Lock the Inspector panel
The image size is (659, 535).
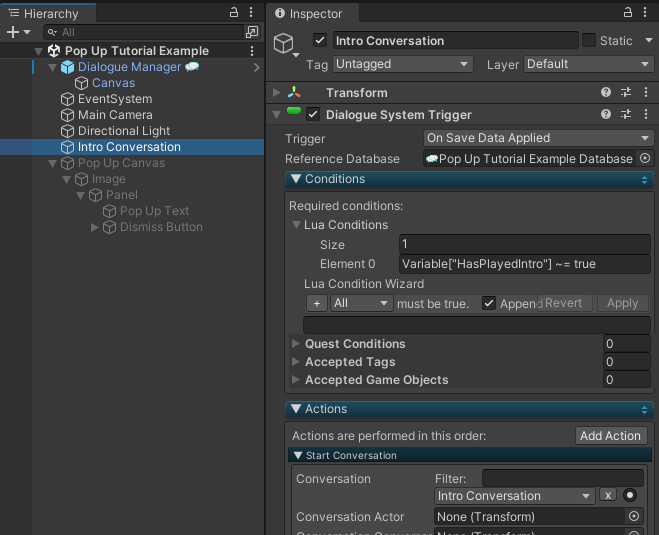click(x=627, y=12)
